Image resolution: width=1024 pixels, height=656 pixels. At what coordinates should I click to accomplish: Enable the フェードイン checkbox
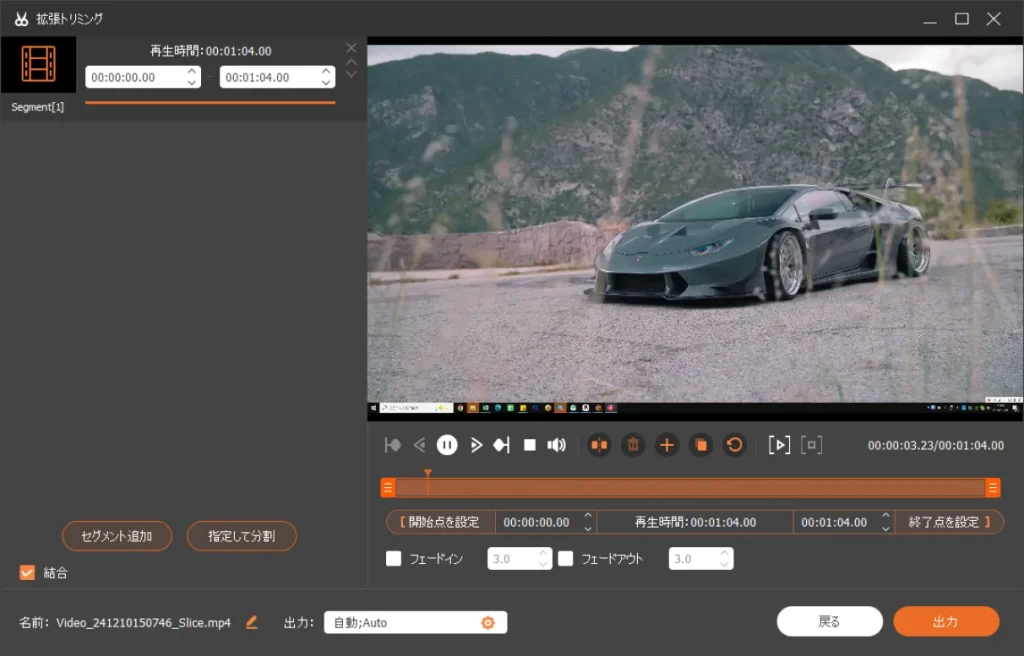pyautogui.click(x=394, y=559)
